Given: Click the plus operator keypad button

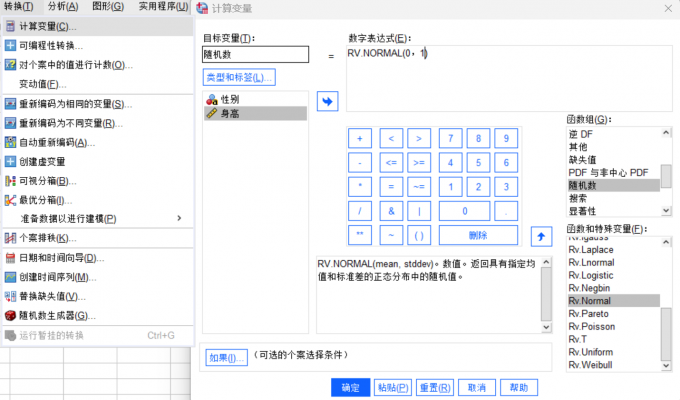Looking at the screenshot, I should pyautogui.click(x=360, y=138).
